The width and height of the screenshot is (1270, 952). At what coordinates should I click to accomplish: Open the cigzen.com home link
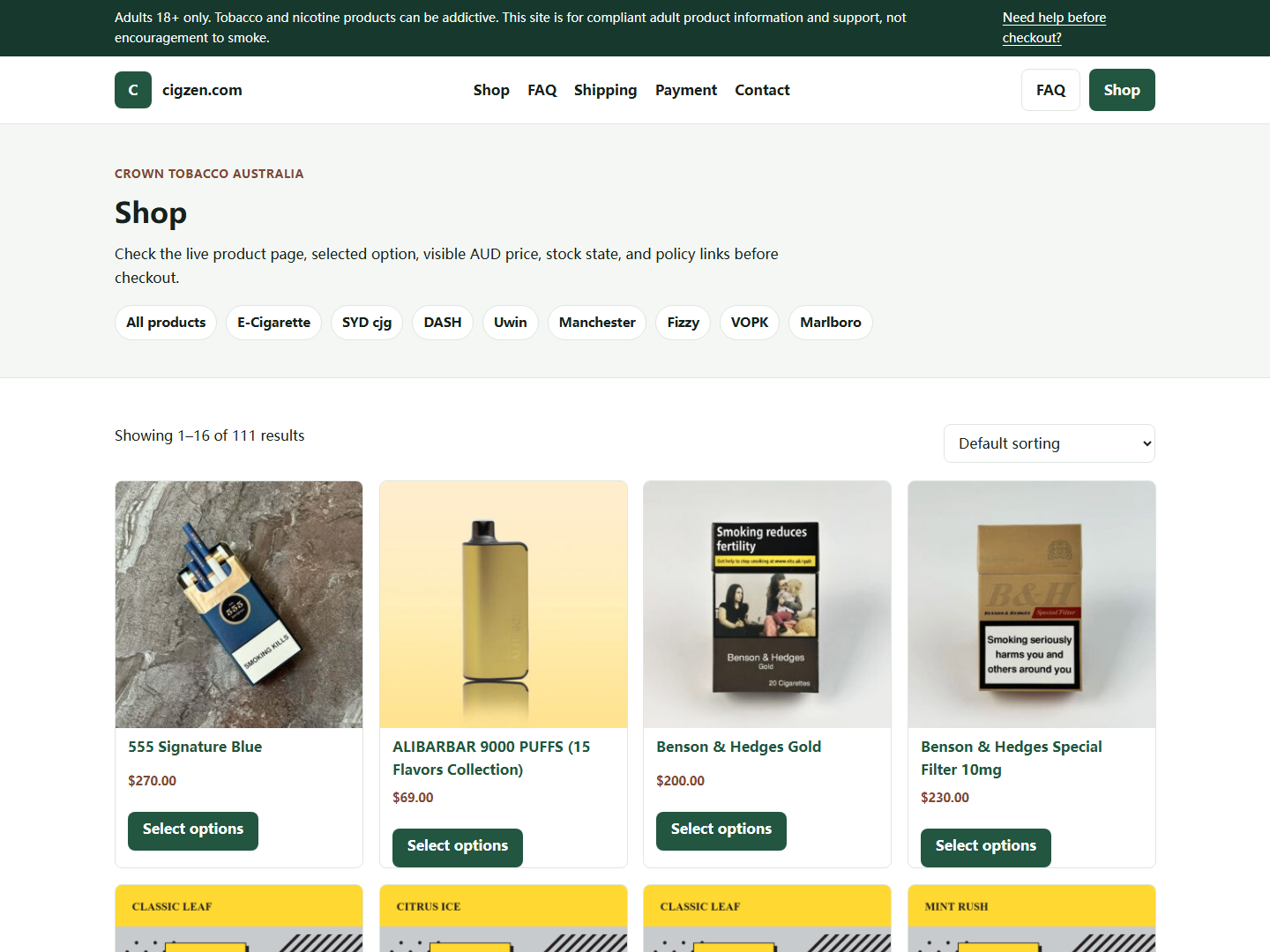(x=202, y=90)
